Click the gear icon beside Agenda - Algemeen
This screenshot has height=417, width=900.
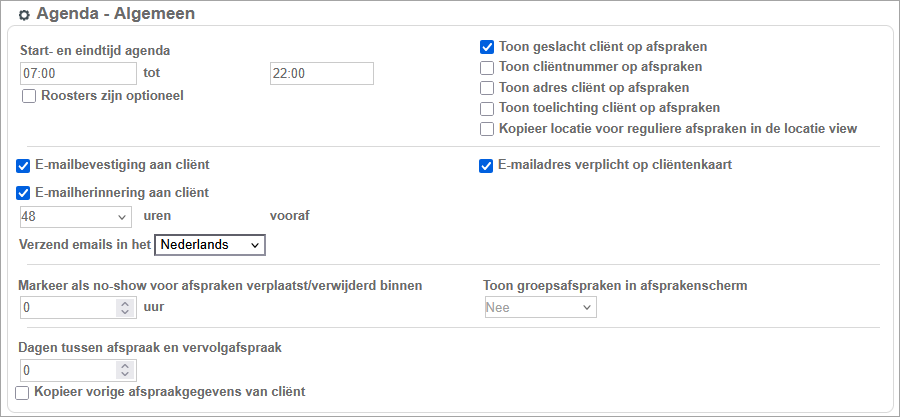click(25, 15)
